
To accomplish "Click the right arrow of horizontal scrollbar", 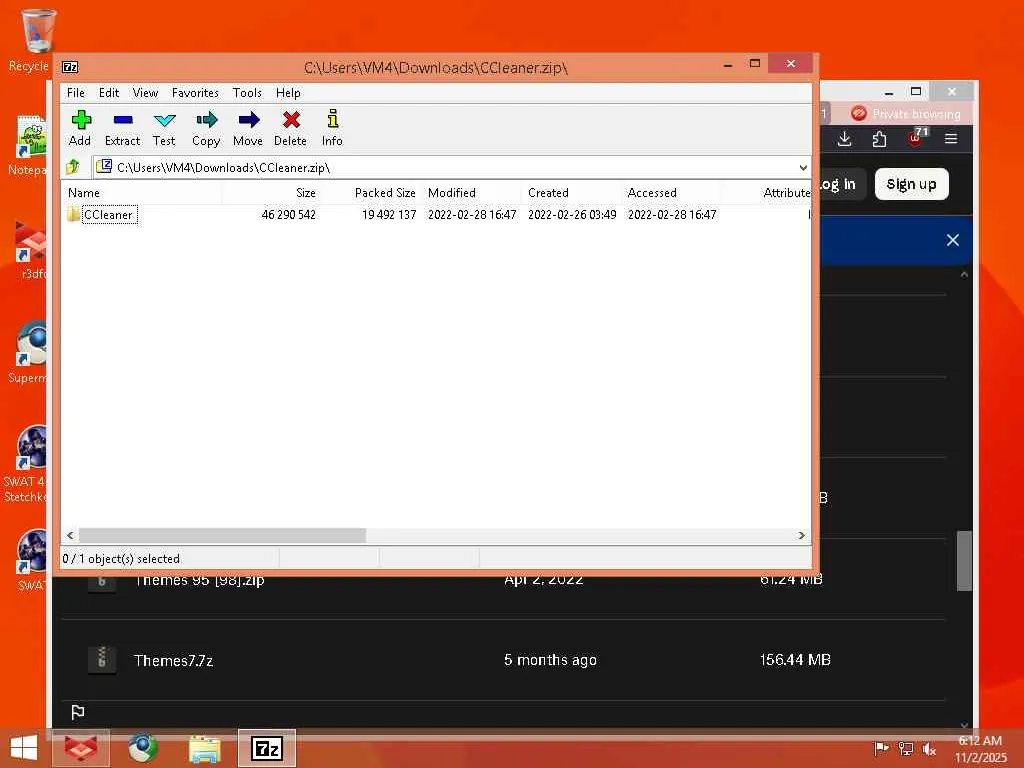I will 801,536.
